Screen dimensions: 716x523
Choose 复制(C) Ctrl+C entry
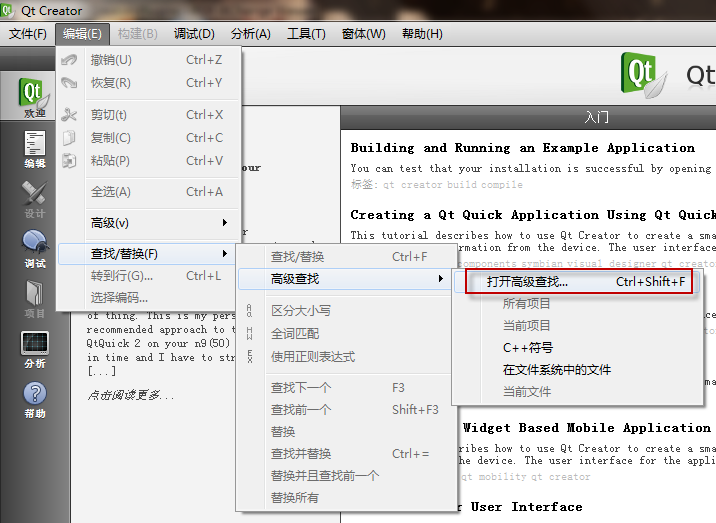pos(148,137)
